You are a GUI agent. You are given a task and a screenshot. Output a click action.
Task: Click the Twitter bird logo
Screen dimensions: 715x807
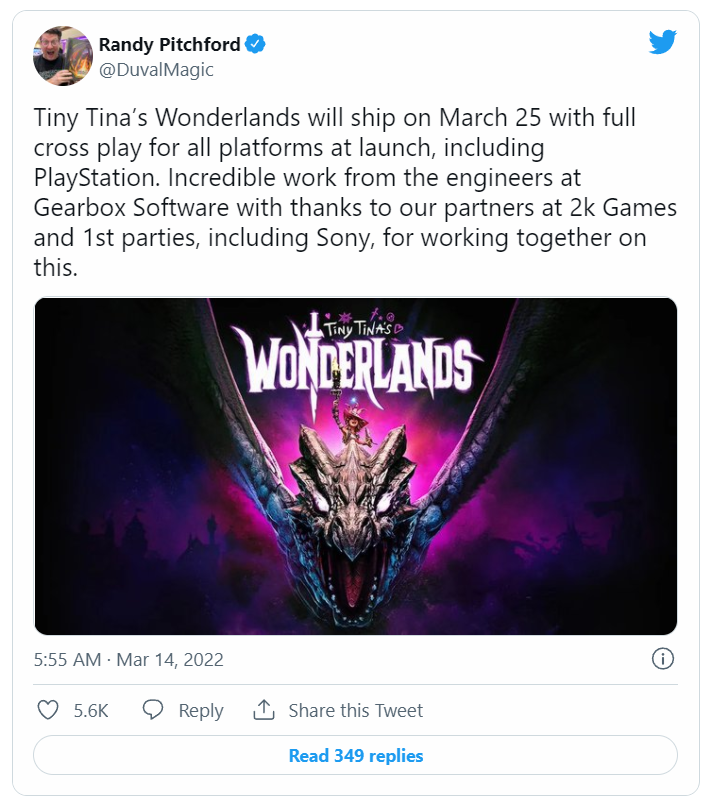[662, 42]
